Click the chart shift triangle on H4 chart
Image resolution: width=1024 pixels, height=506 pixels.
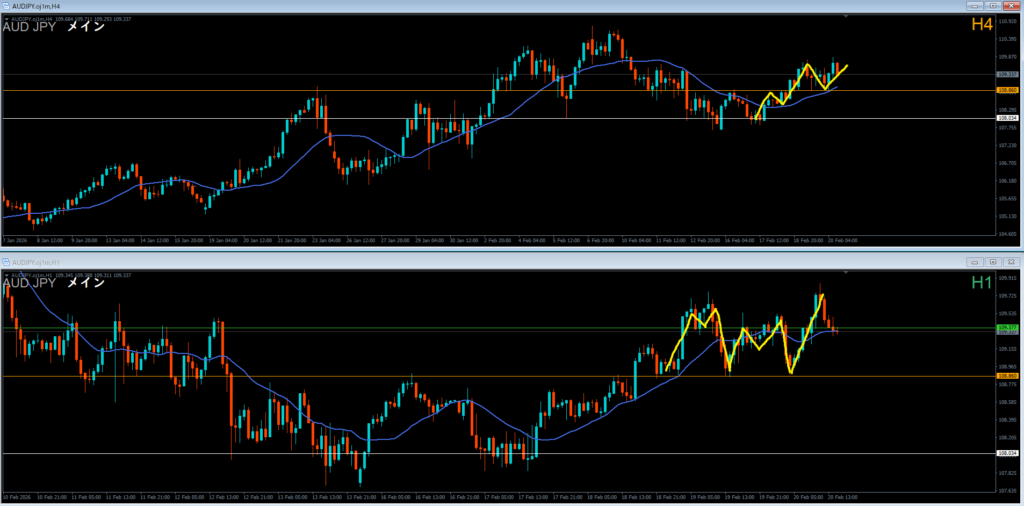coord(847,17)
